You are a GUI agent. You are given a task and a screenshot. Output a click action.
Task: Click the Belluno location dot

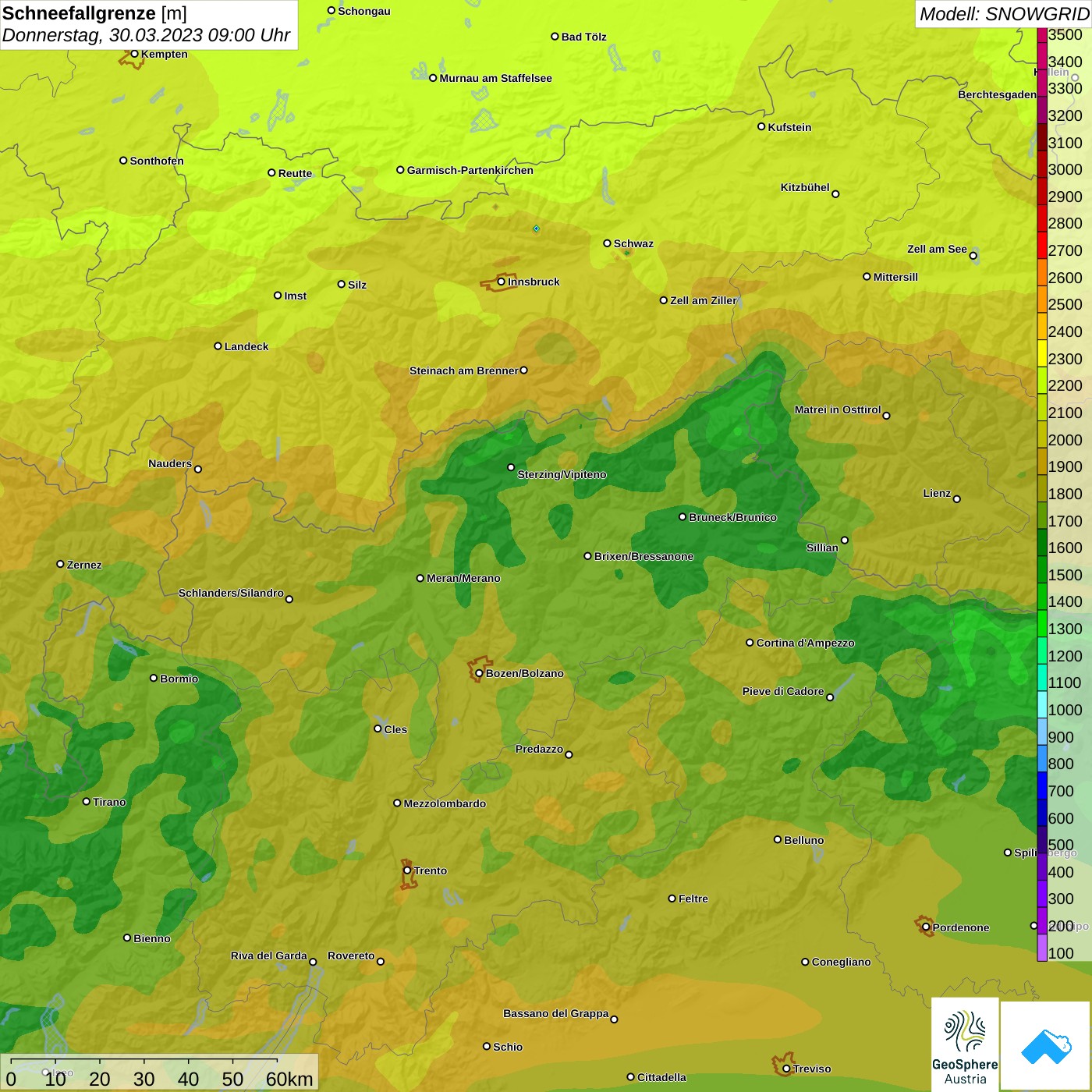click(778, 839)
